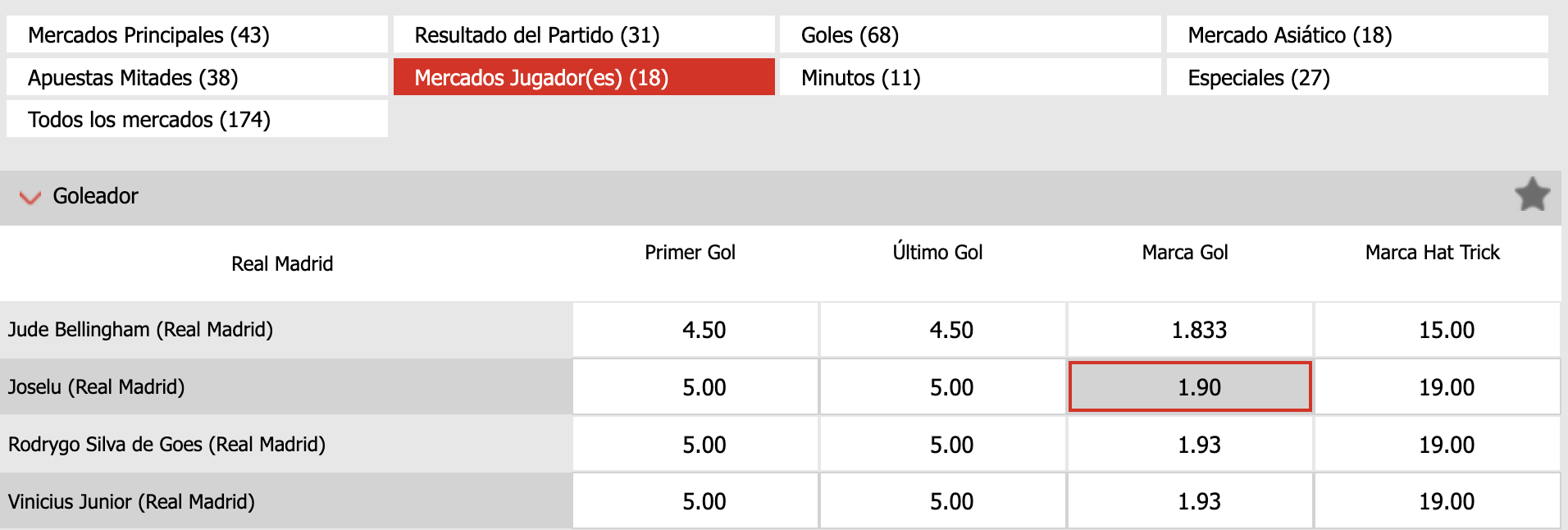
Task: Open Mercado Asiático (18) tab
Action: pos(1356,35)
